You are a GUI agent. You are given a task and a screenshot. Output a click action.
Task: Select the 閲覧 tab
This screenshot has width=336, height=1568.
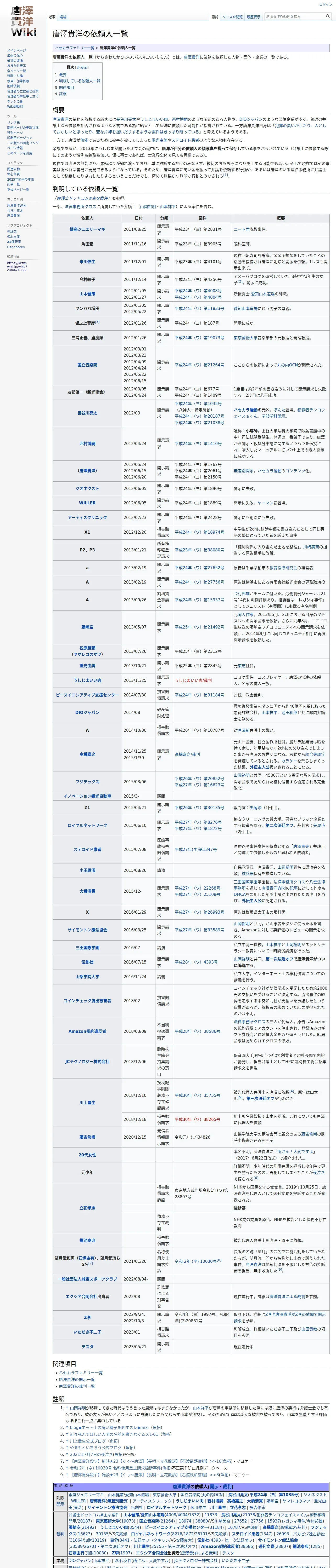tap(215, 17)
